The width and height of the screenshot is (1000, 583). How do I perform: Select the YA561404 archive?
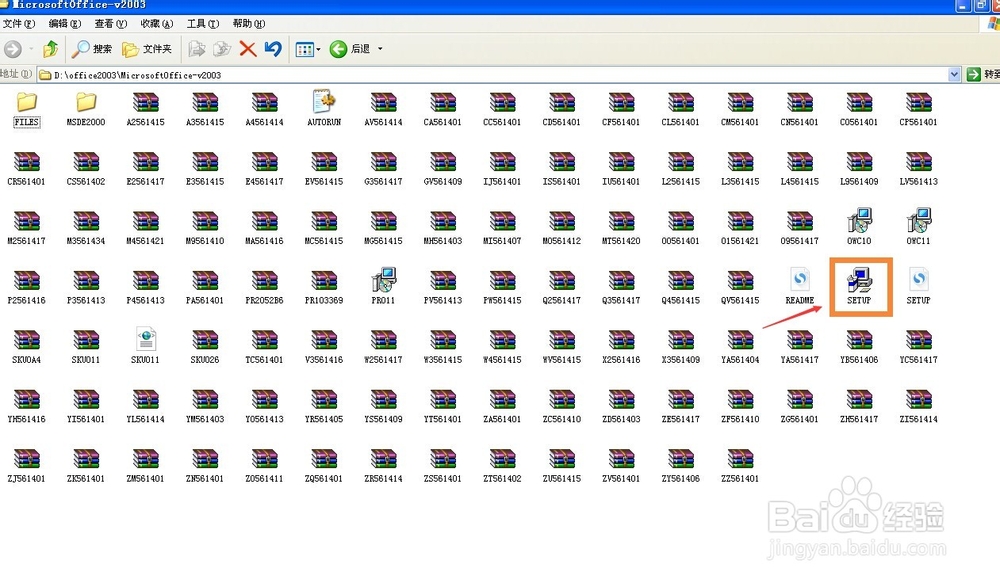click(740, 347)
